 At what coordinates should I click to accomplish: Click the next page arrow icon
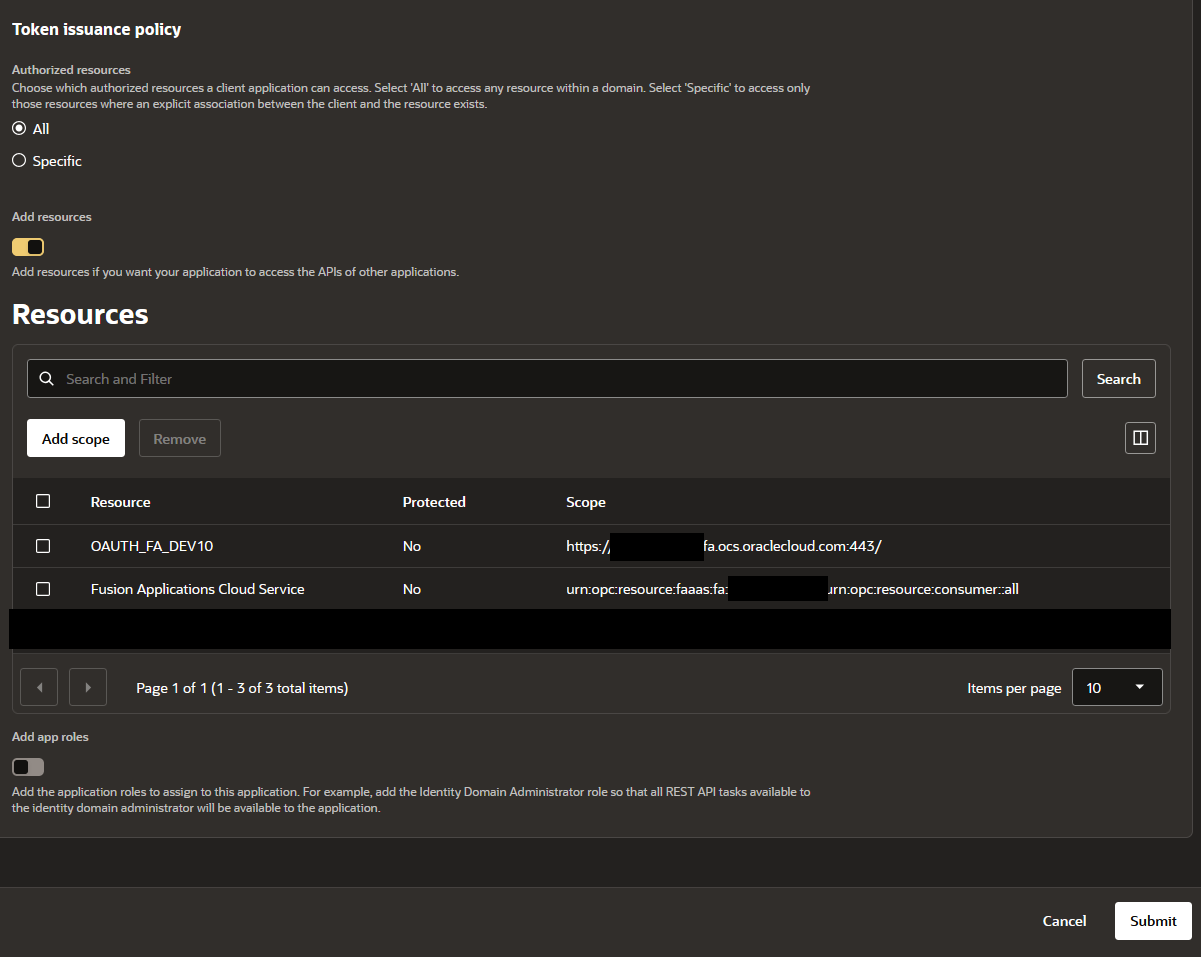click(88, 687)
